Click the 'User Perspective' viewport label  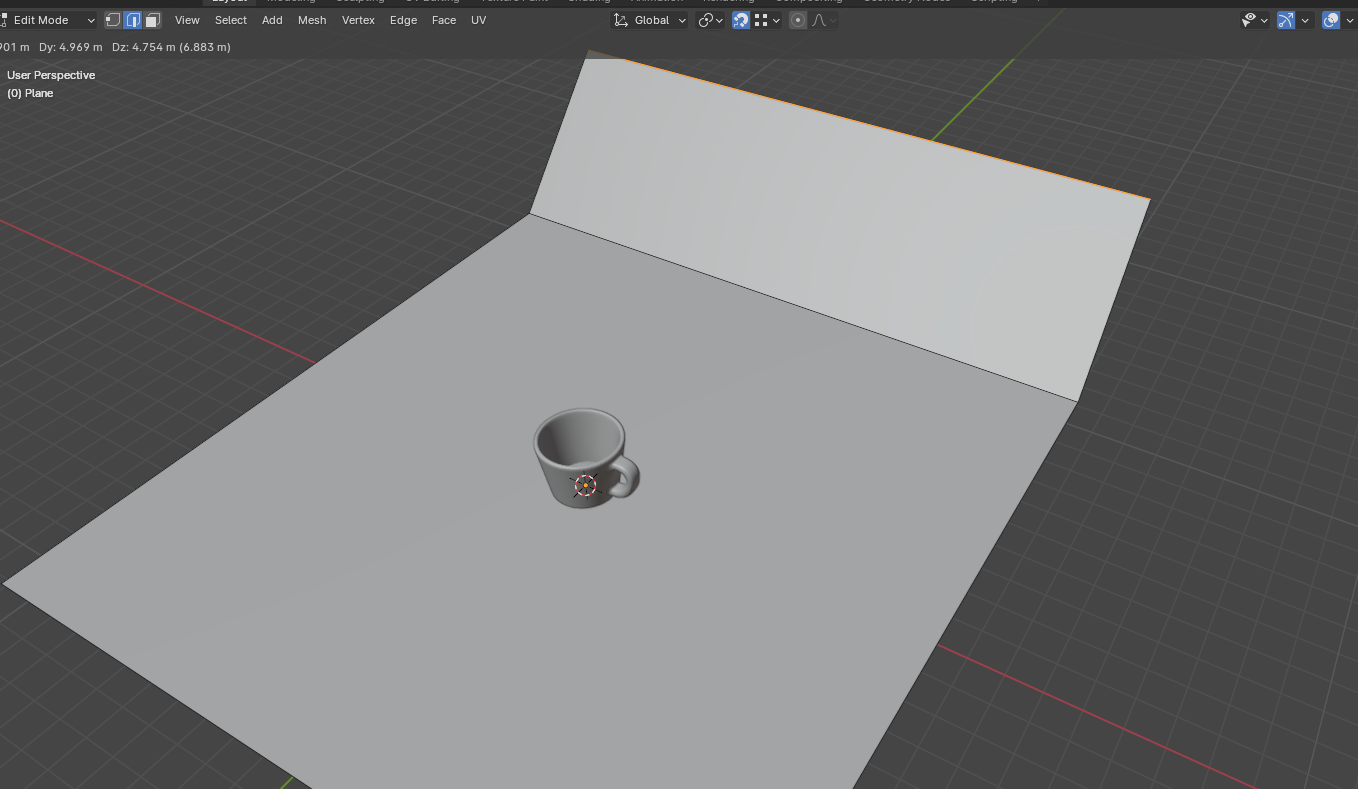[51, 75]
